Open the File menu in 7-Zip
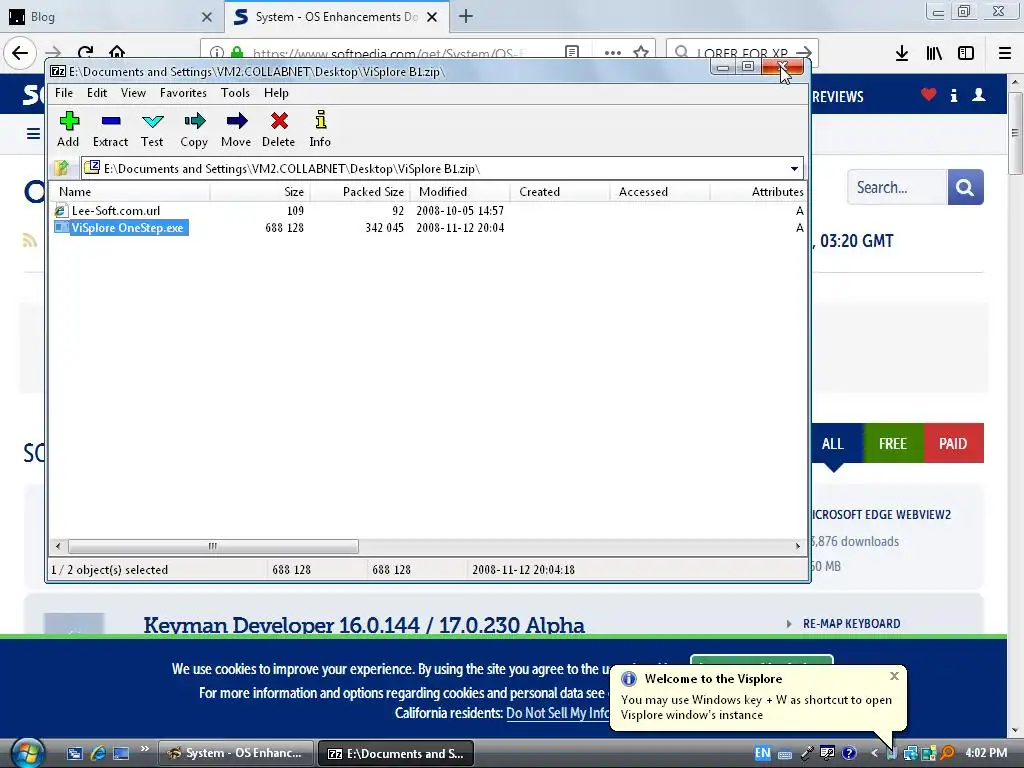This screenshot has width=1024, height=768. [x=64, y=93]
